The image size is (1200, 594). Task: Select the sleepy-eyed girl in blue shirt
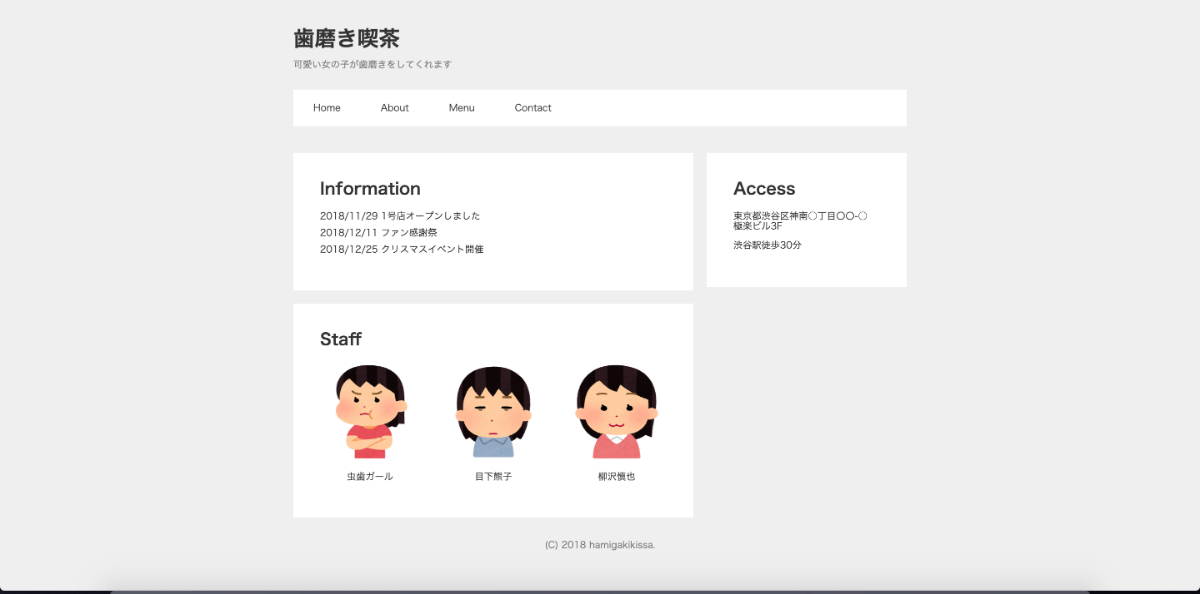pos(493,411)
